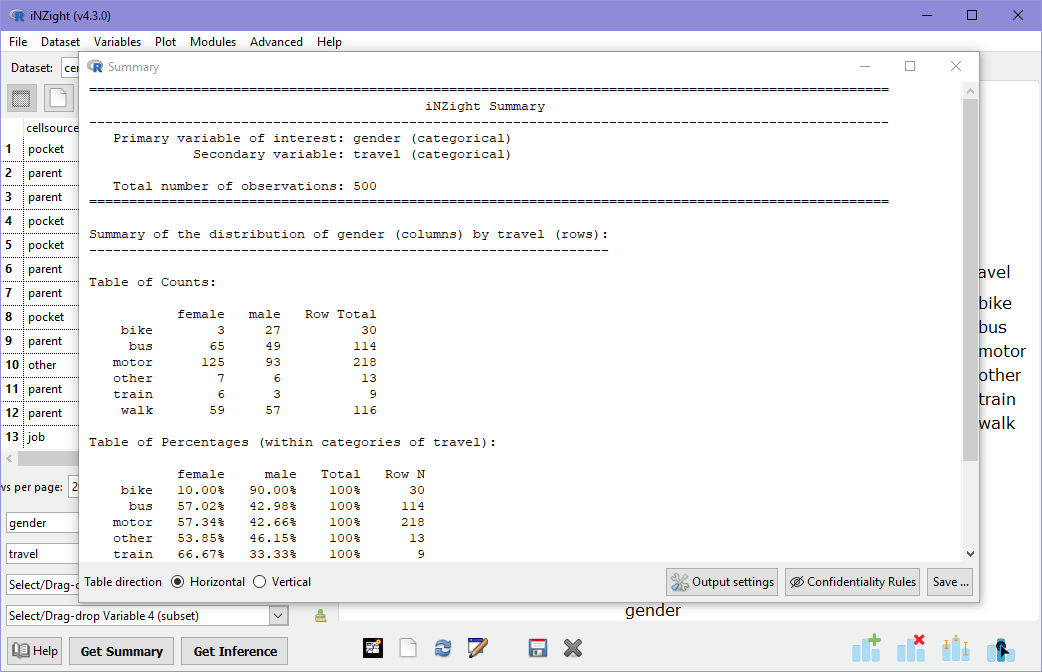Expand the Variable 4 subset dropdown

[x=278, y=616]
